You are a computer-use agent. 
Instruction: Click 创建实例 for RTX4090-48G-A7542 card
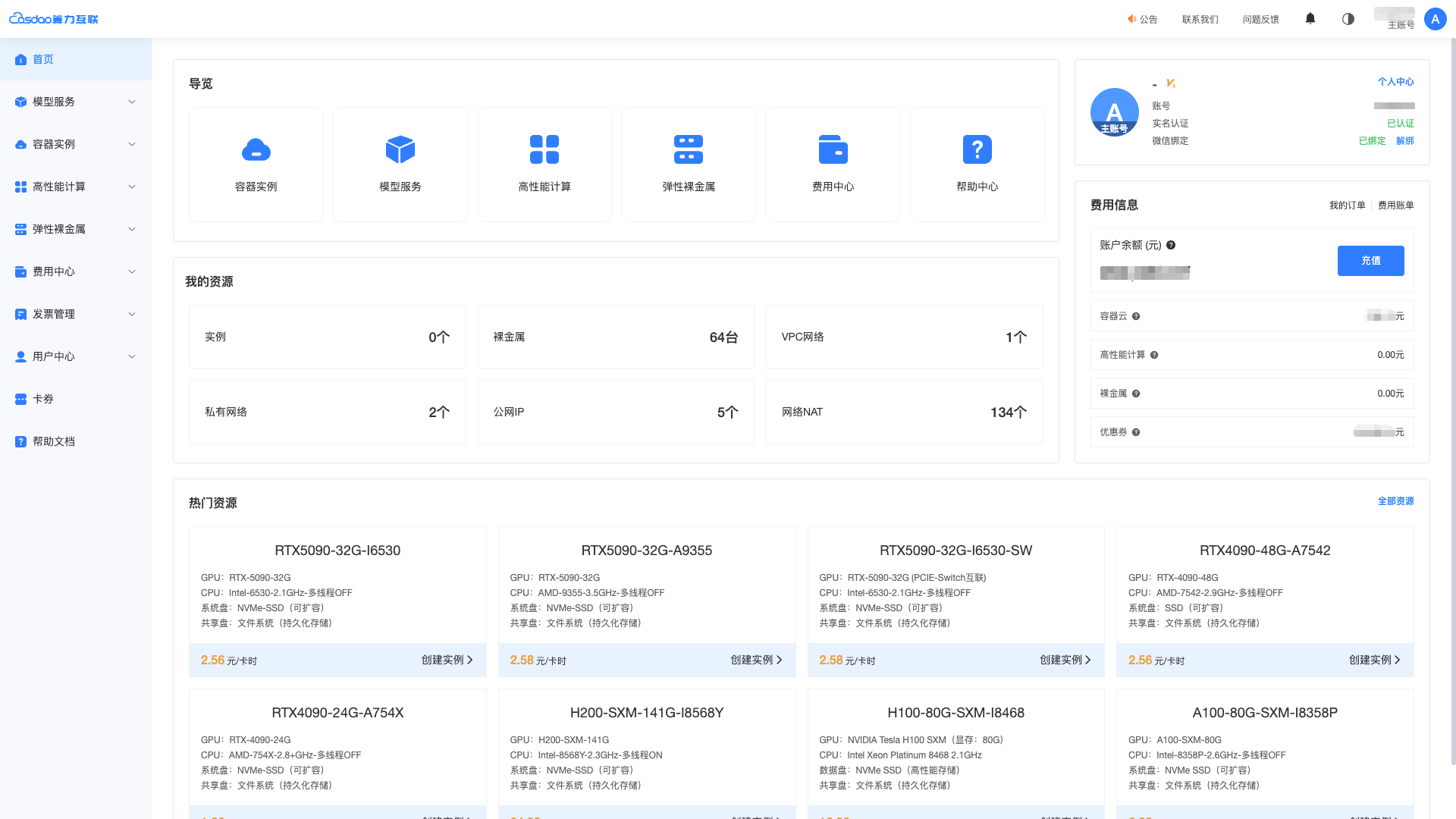pos(1375,660)
